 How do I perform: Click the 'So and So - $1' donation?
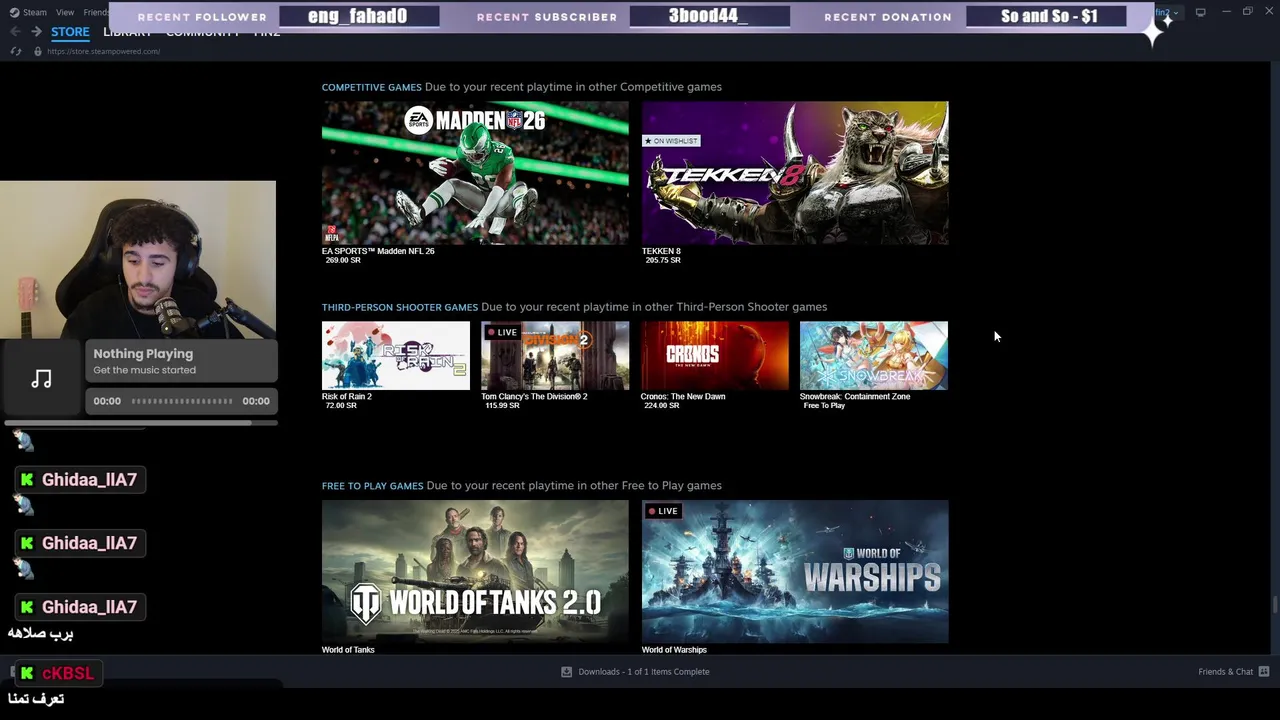(x=1048, y=16)
